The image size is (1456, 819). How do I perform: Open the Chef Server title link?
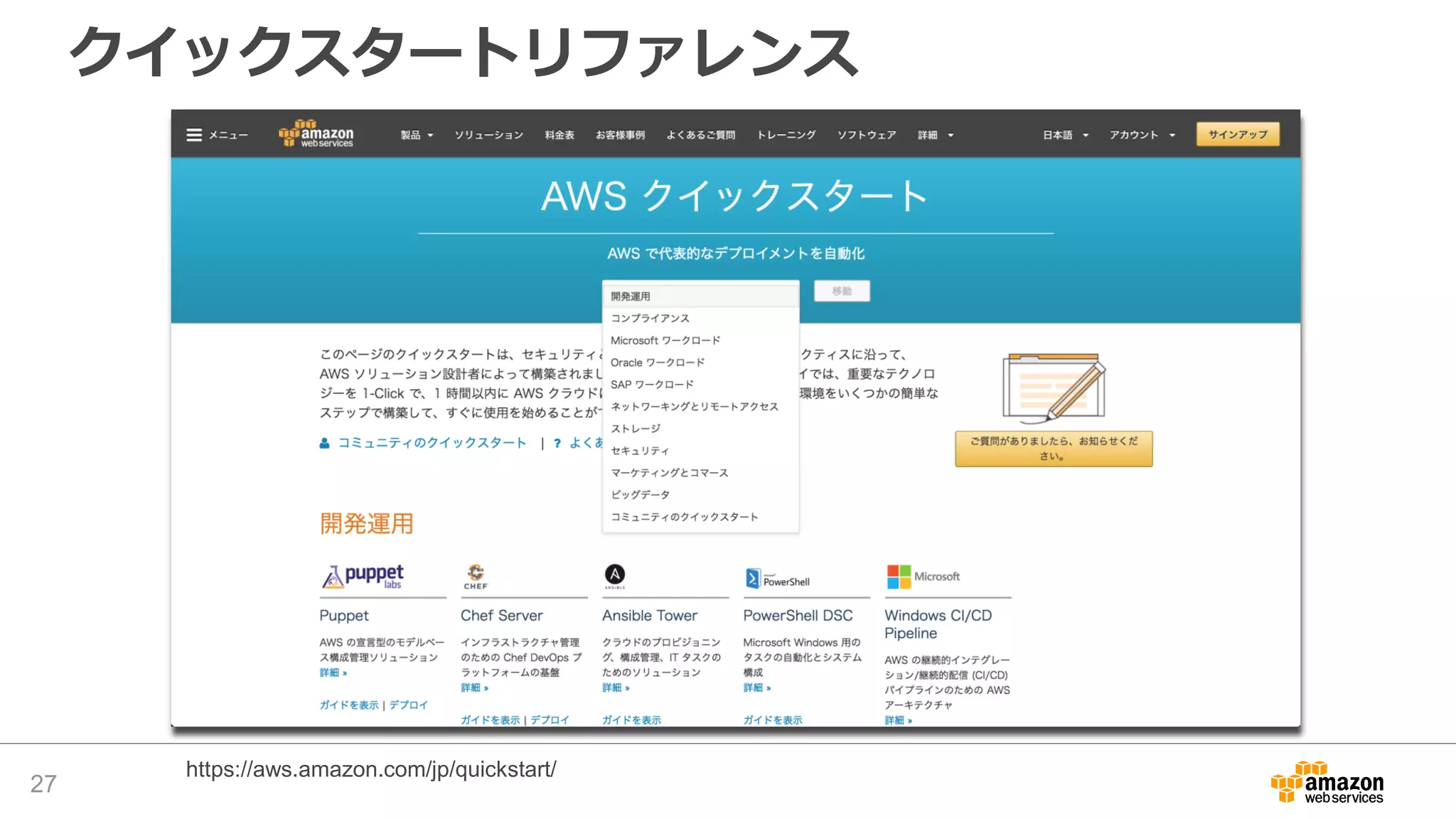coord(501,616)
